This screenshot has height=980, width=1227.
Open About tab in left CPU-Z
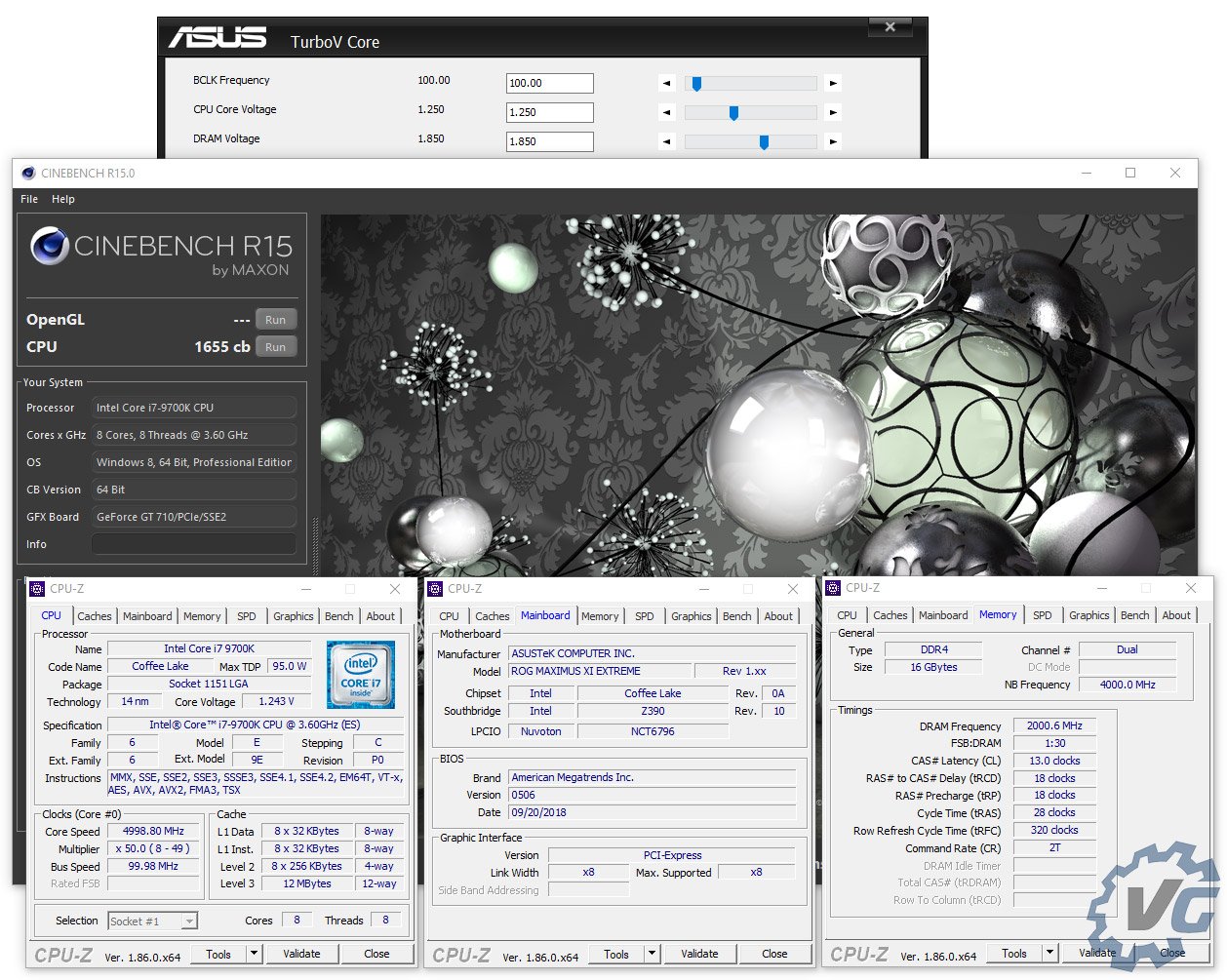pyautogui.click(x=380, y=616)
